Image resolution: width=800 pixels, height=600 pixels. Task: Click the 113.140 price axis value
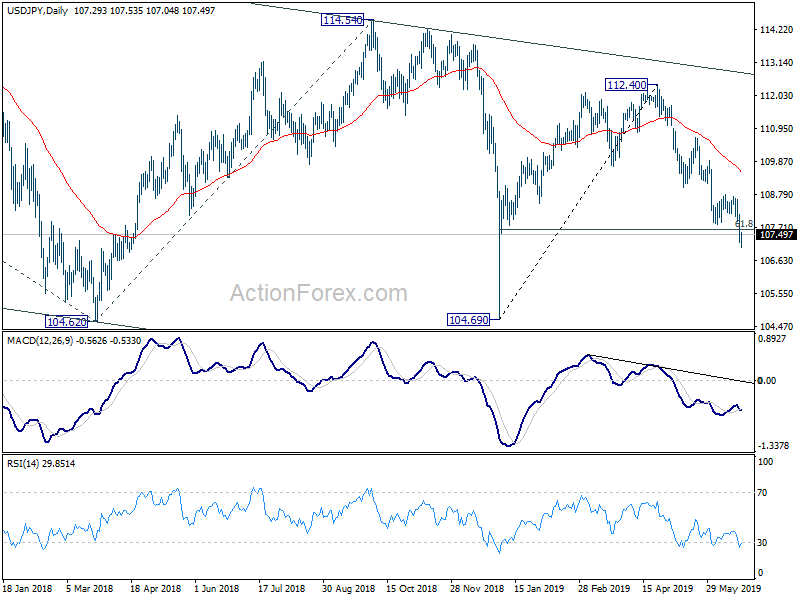(776, 63)
